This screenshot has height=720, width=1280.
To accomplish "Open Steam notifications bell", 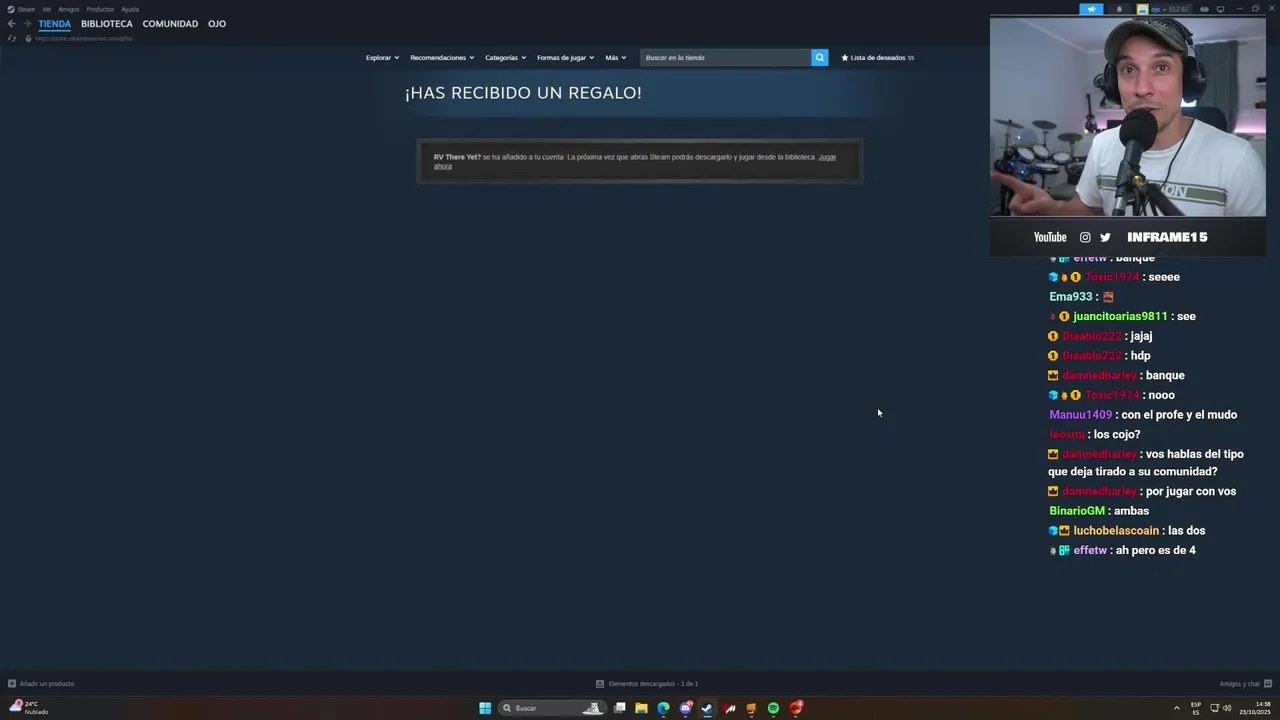I will pos(1119,9).
